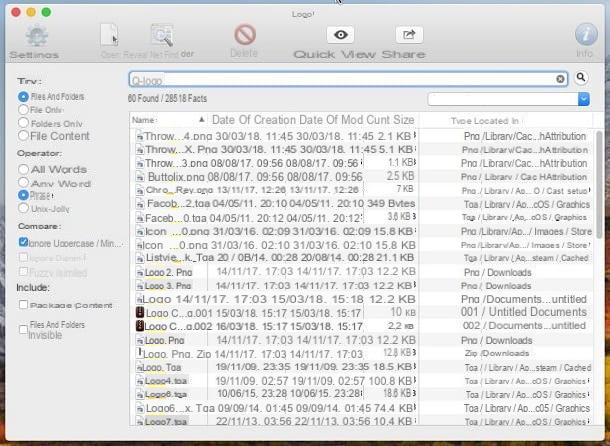The width and height of the screenshot is (610, 446).
Task: Open Settings gear in toolbar
Action: point(37,35)
